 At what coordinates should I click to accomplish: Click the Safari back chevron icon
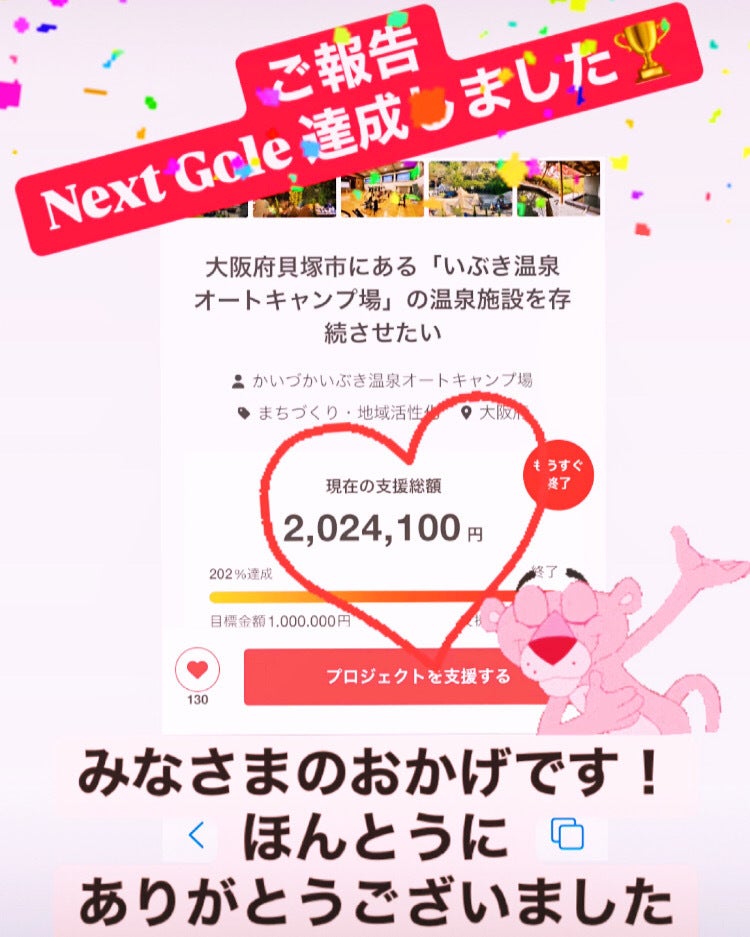196,835
